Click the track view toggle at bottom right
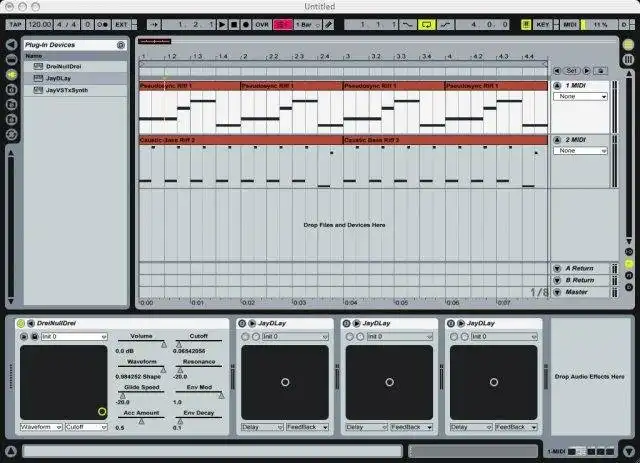The image size is (640, 463). 629,451
